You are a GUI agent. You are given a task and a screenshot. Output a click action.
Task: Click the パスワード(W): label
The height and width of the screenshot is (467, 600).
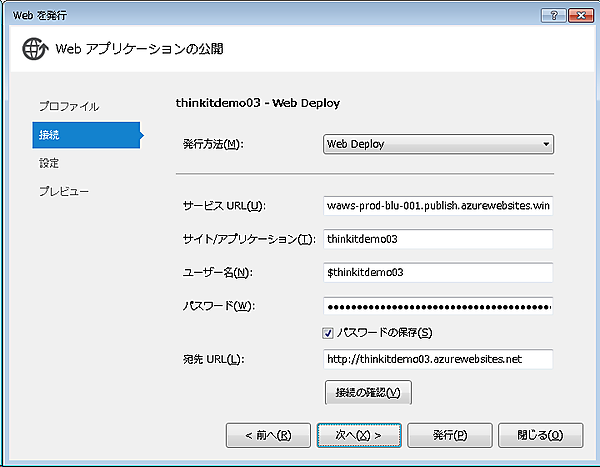[218, 306]
